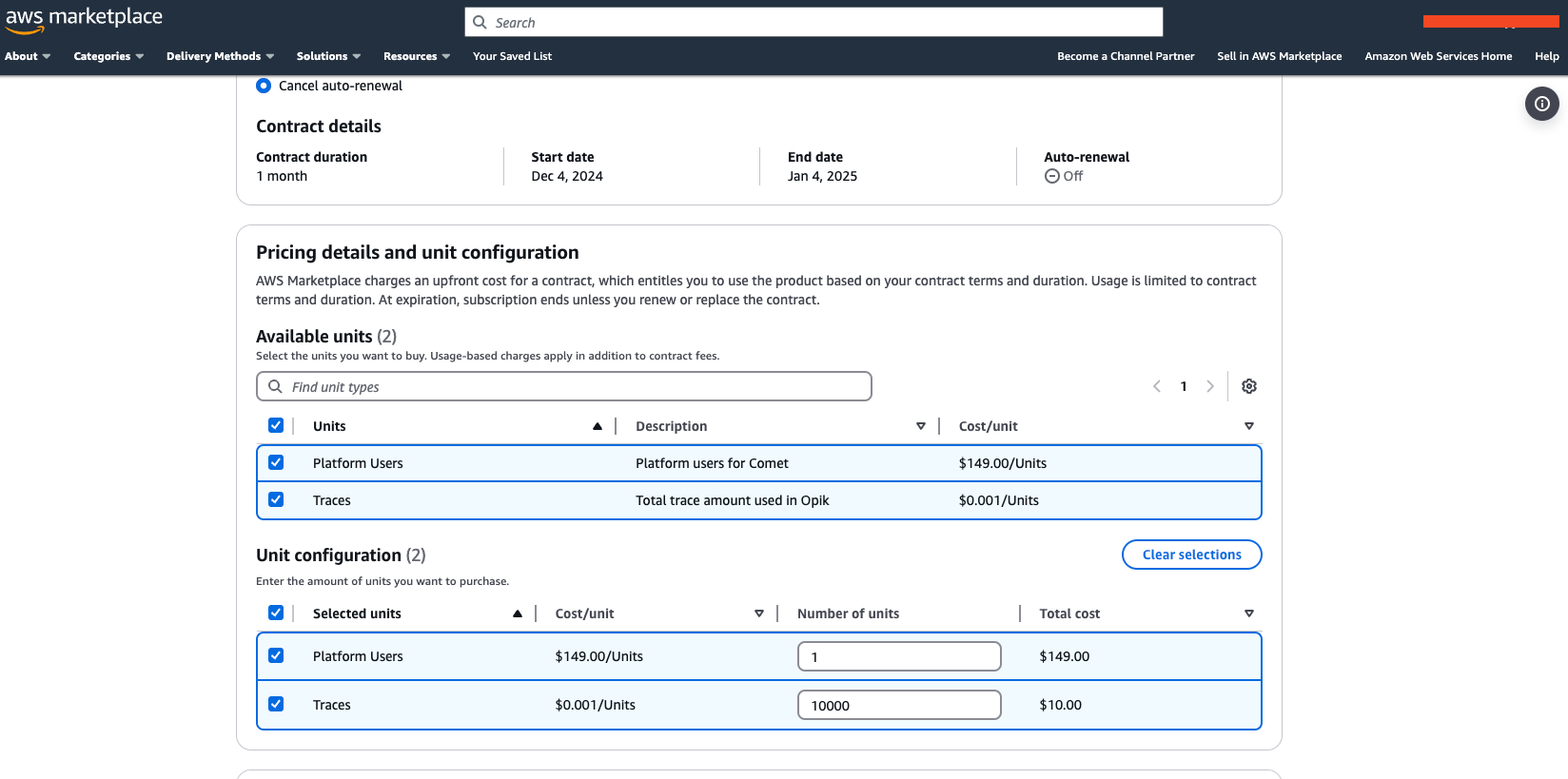Image resolution: width=1568 pixels, height=779 pixels.
Task: Go to previous page of units
Action: 1157,386
